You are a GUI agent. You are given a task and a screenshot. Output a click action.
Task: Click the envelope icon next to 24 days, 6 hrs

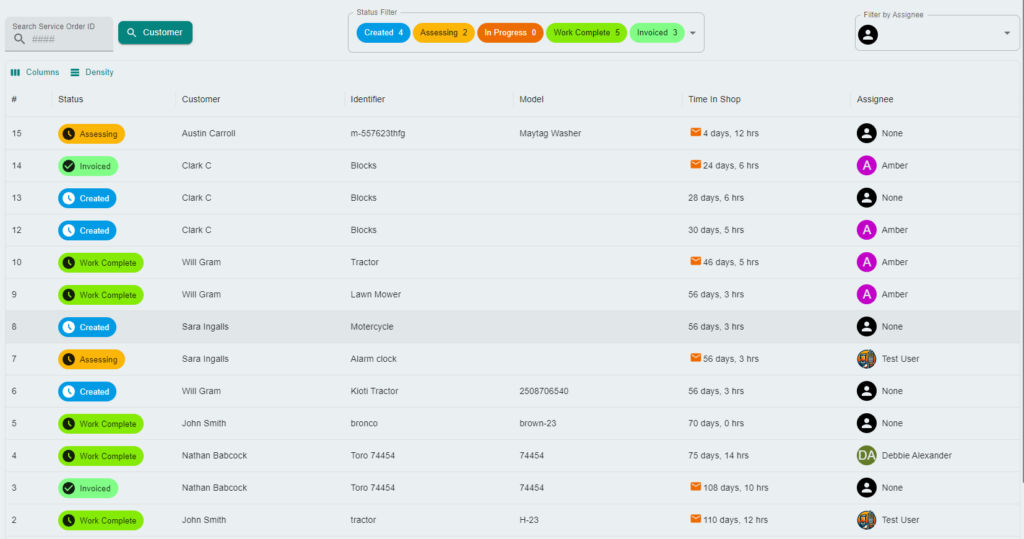click(696, 165)
